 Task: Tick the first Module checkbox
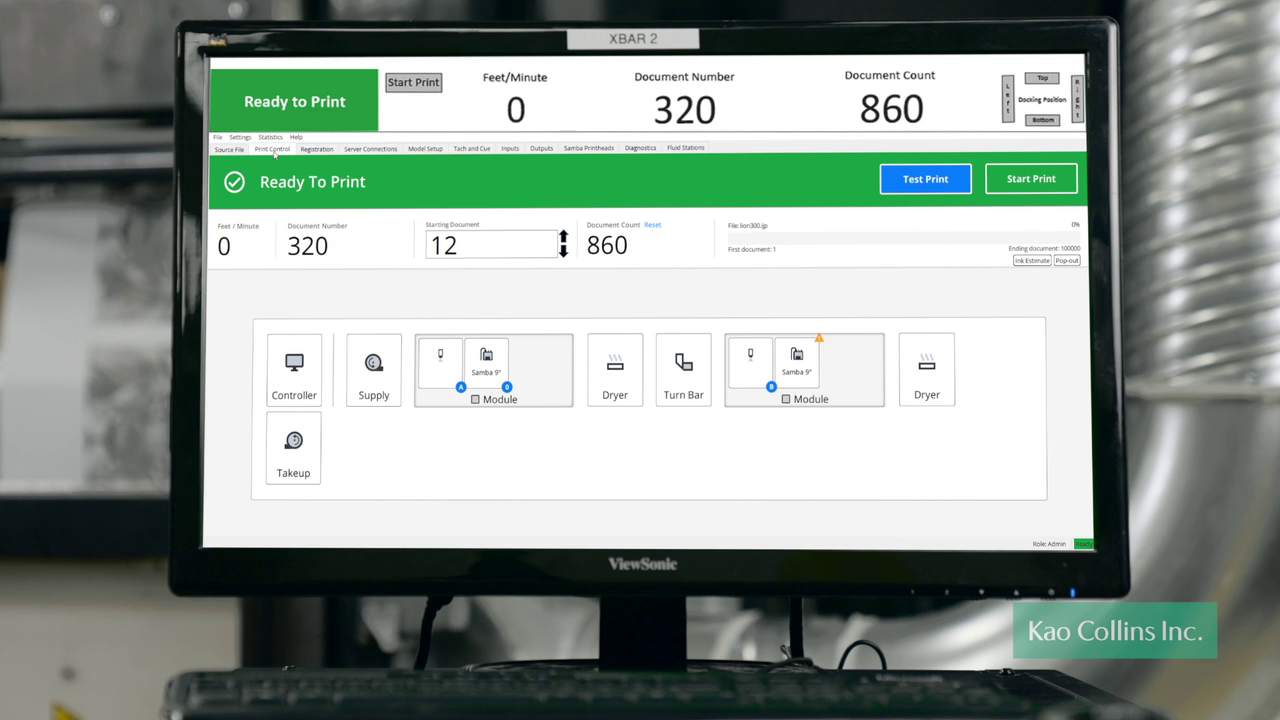(x=475, y=400)
